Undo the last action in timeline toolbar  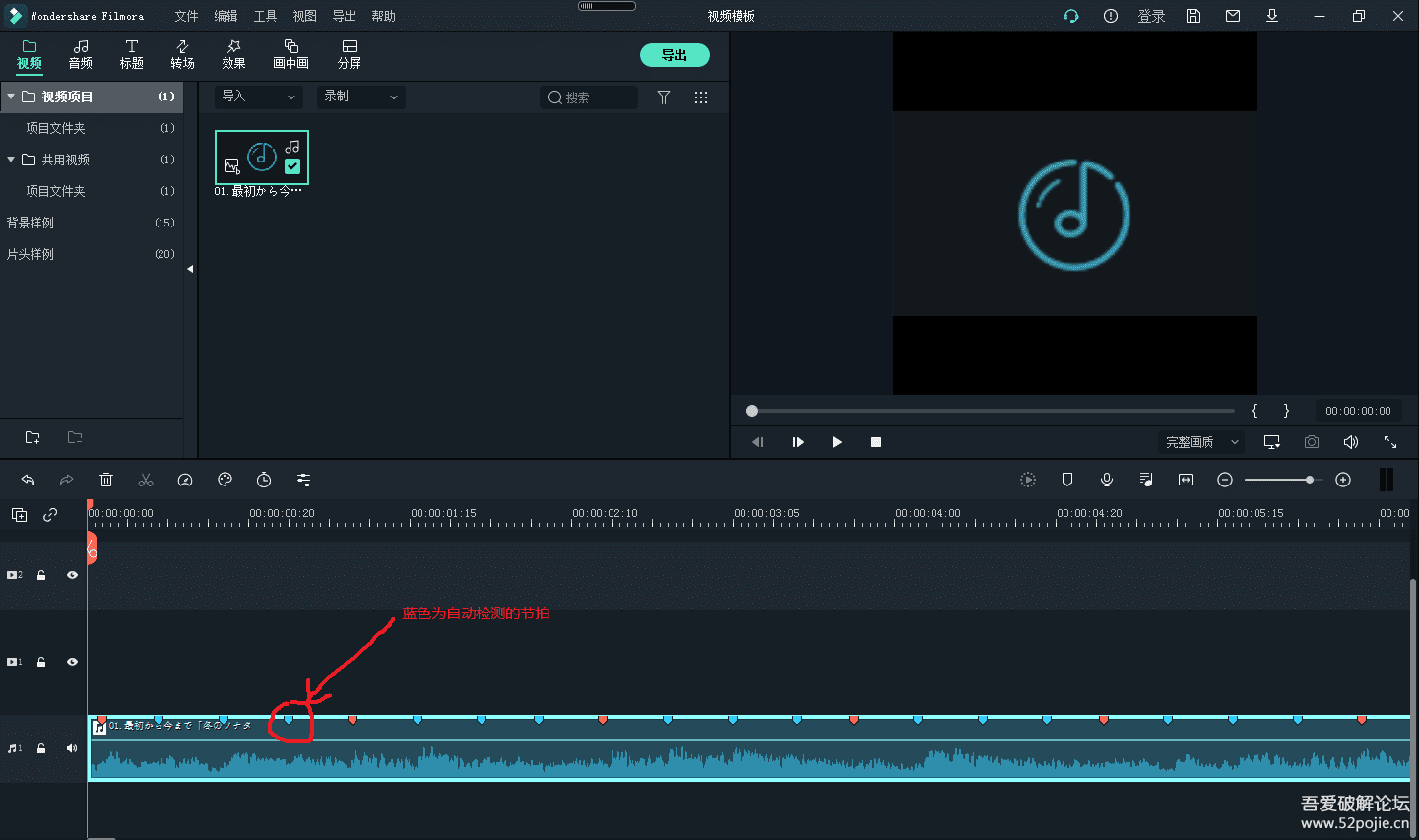(28, 480)
